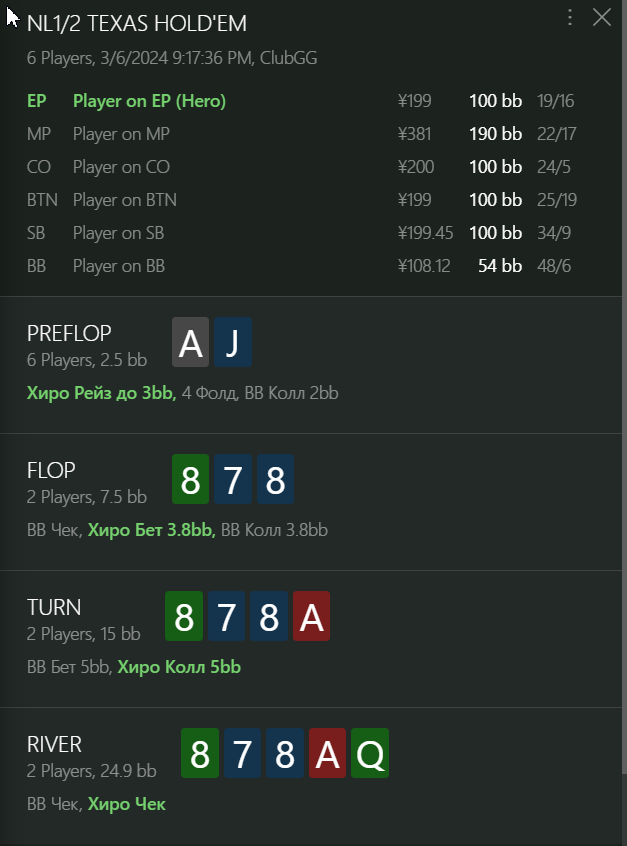627x846 pixels.
Task: Select the red Ace card in river row
Action: (x=328, y=753)
